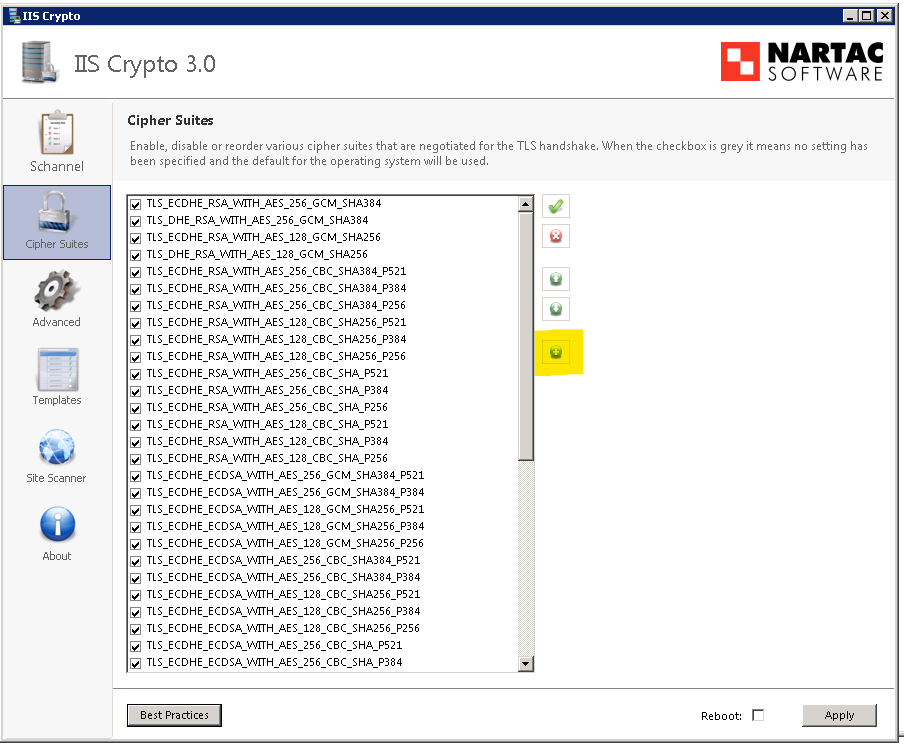
Task: Select the Cipher Suites padlock icon
Action: [56, 211]
